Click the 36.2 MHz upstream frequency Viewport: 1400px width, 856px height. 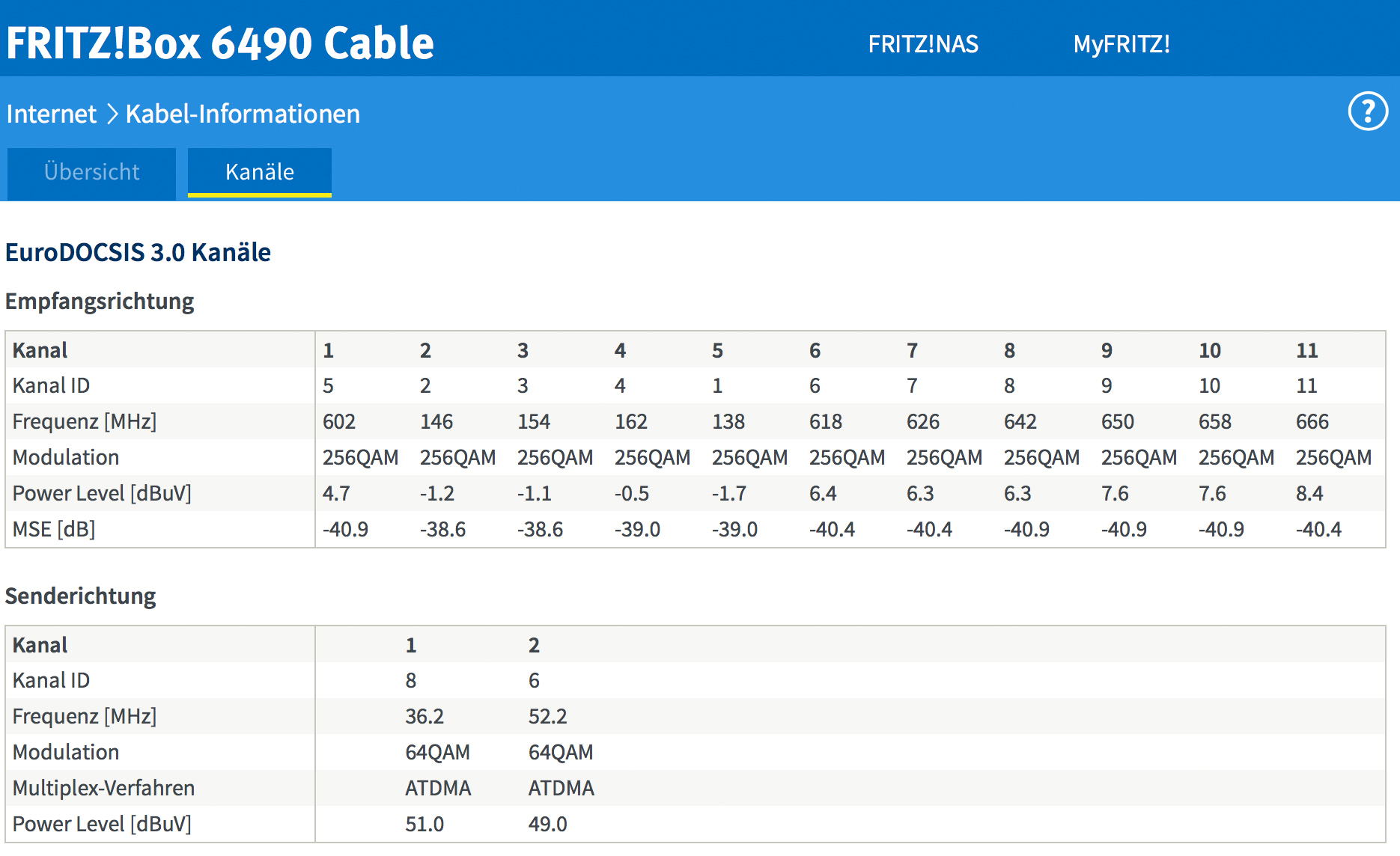pyautogui.click(x=424, y=716)
